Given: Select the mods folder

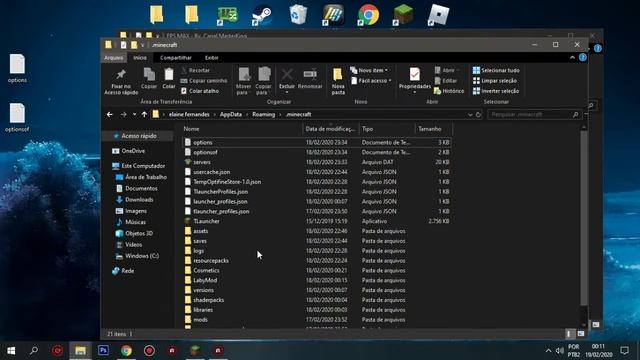Looking at the screenshot, I should click(317, 320).
